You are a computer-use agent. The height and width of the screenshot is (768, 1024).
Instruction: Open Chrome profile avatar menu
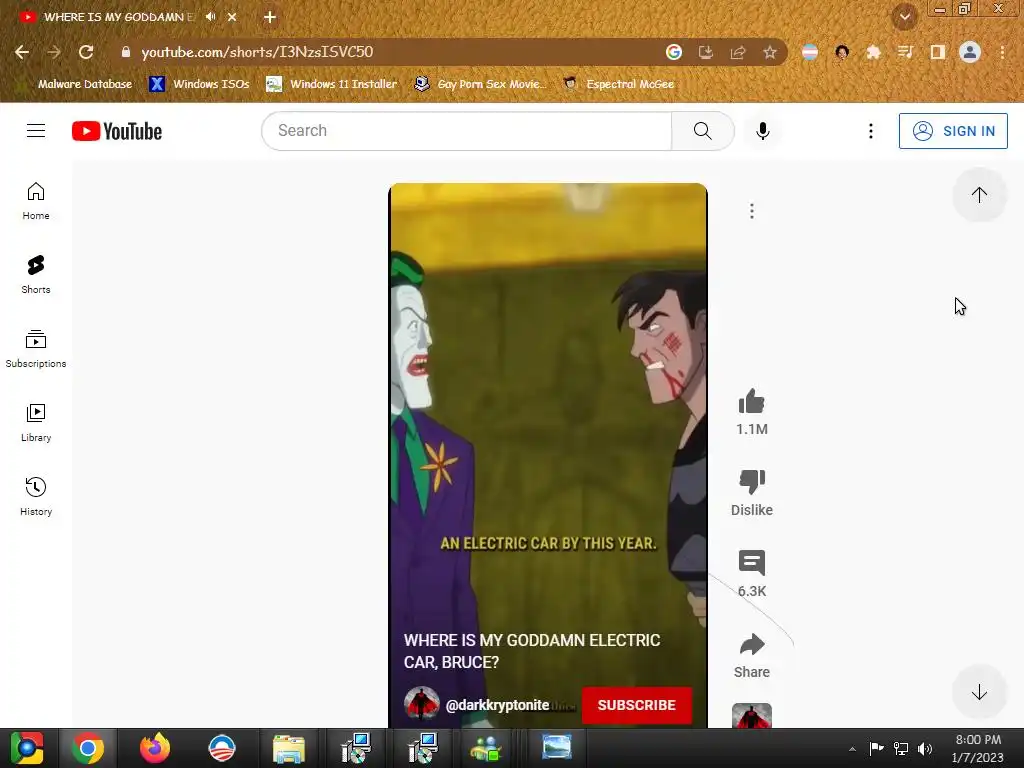(970, 52)
